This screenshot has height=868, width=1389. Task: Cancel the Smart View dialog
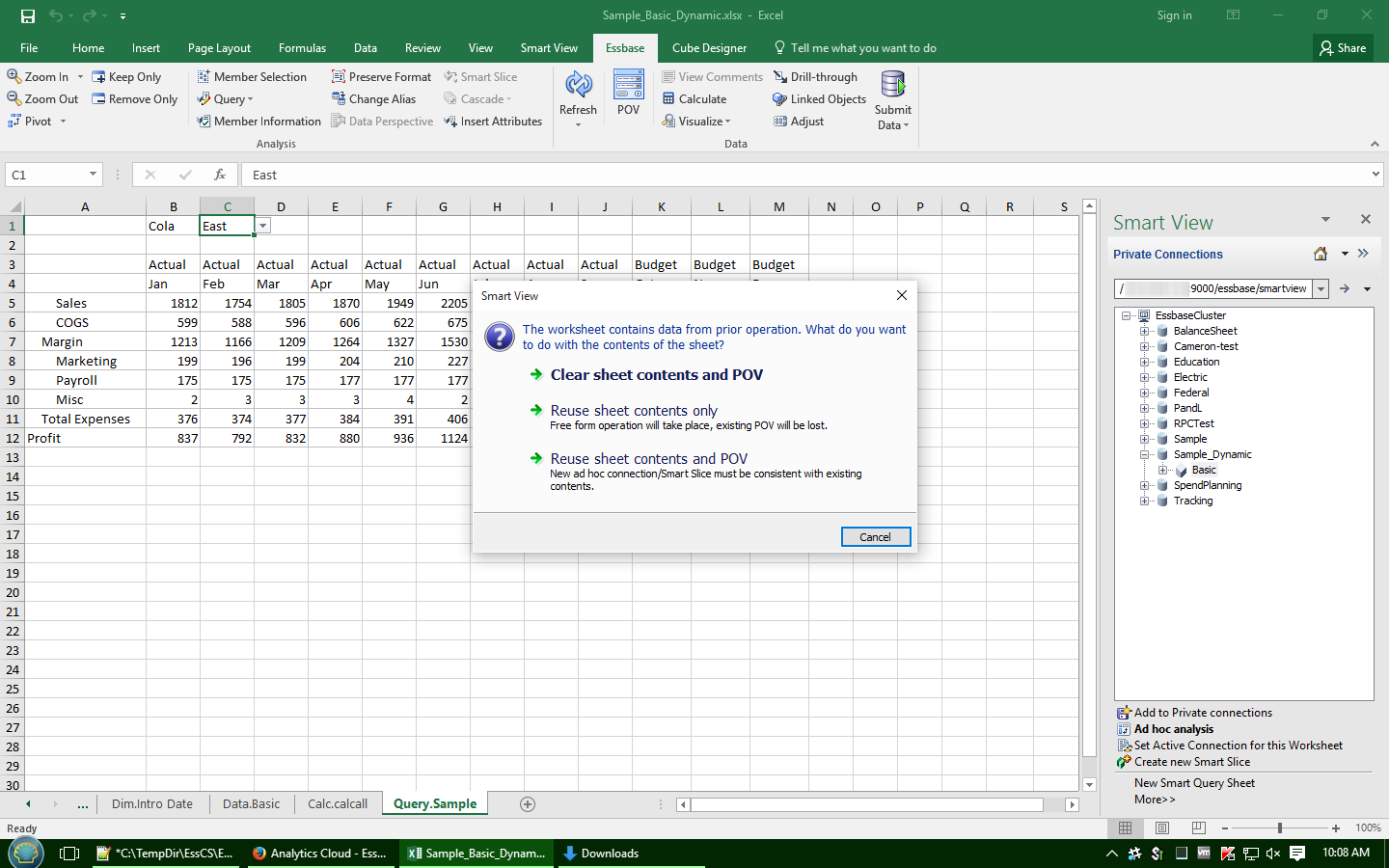875,537
